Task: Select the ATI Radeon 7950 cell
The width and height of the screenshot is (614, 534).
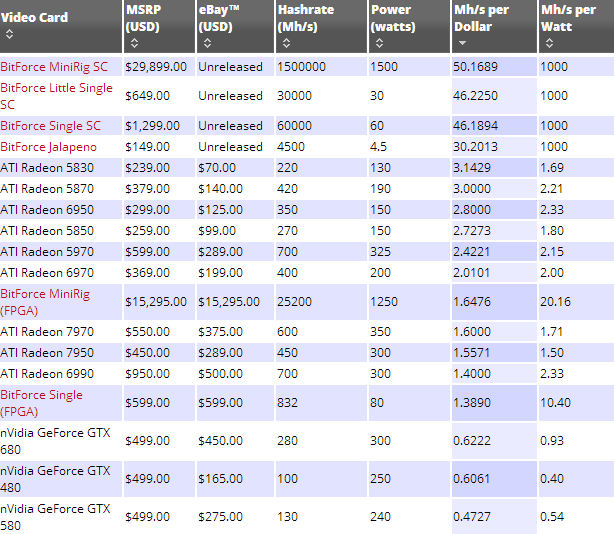Action: [61, 353]
